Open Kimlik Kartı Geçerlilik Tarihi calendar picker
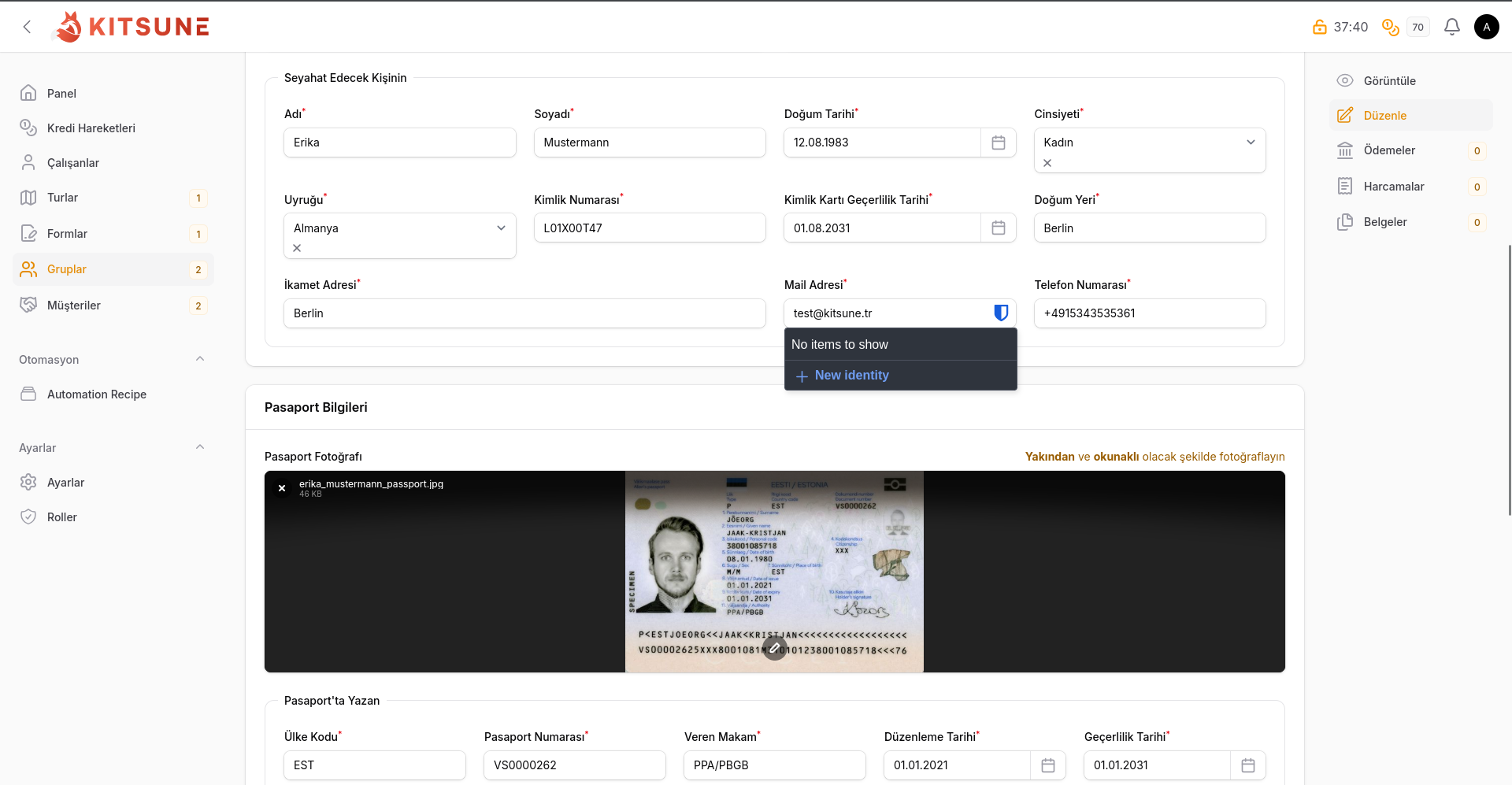This screenshot has width=1512, height=785. point(998,228)
